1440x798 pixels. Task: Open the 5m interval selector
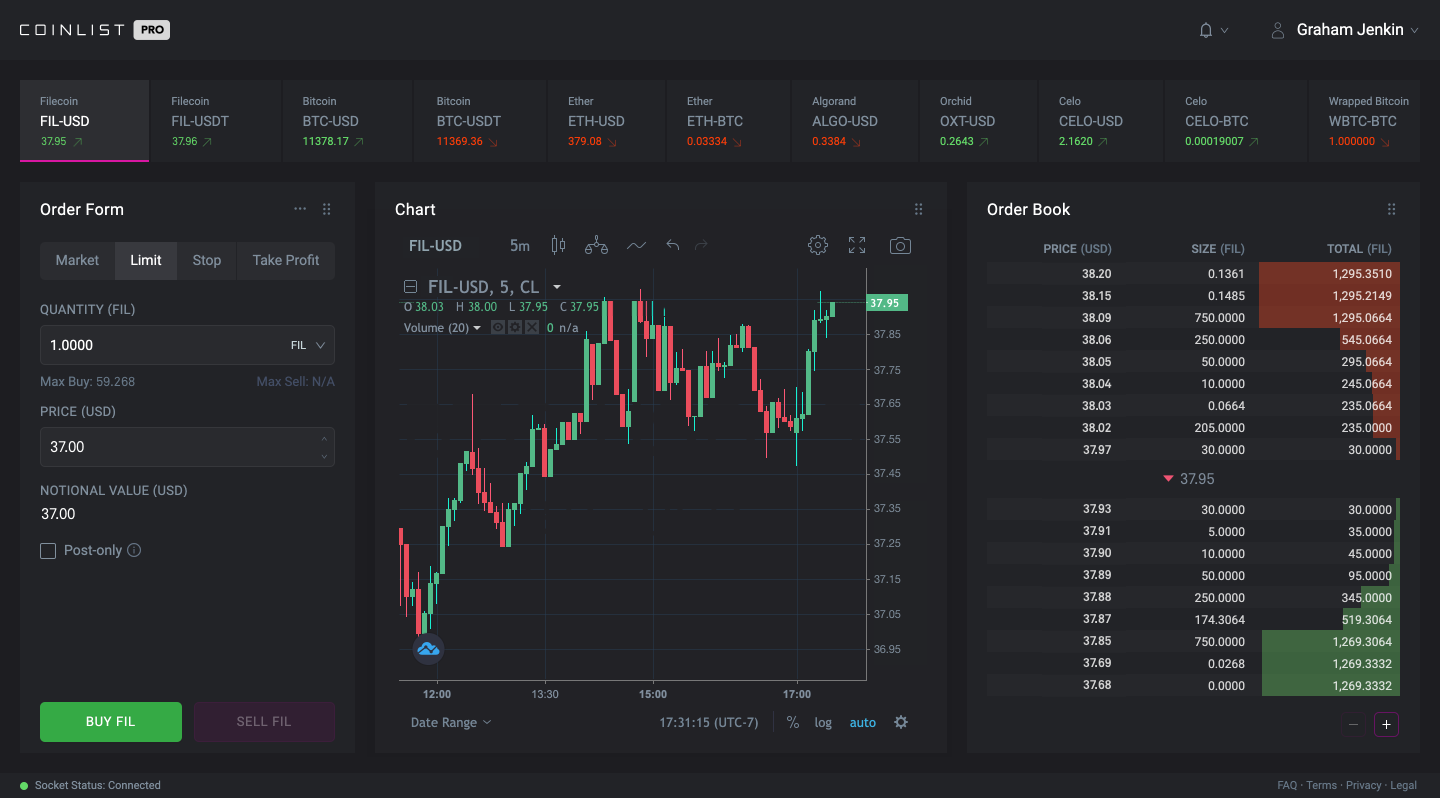(x=519, y=245)
